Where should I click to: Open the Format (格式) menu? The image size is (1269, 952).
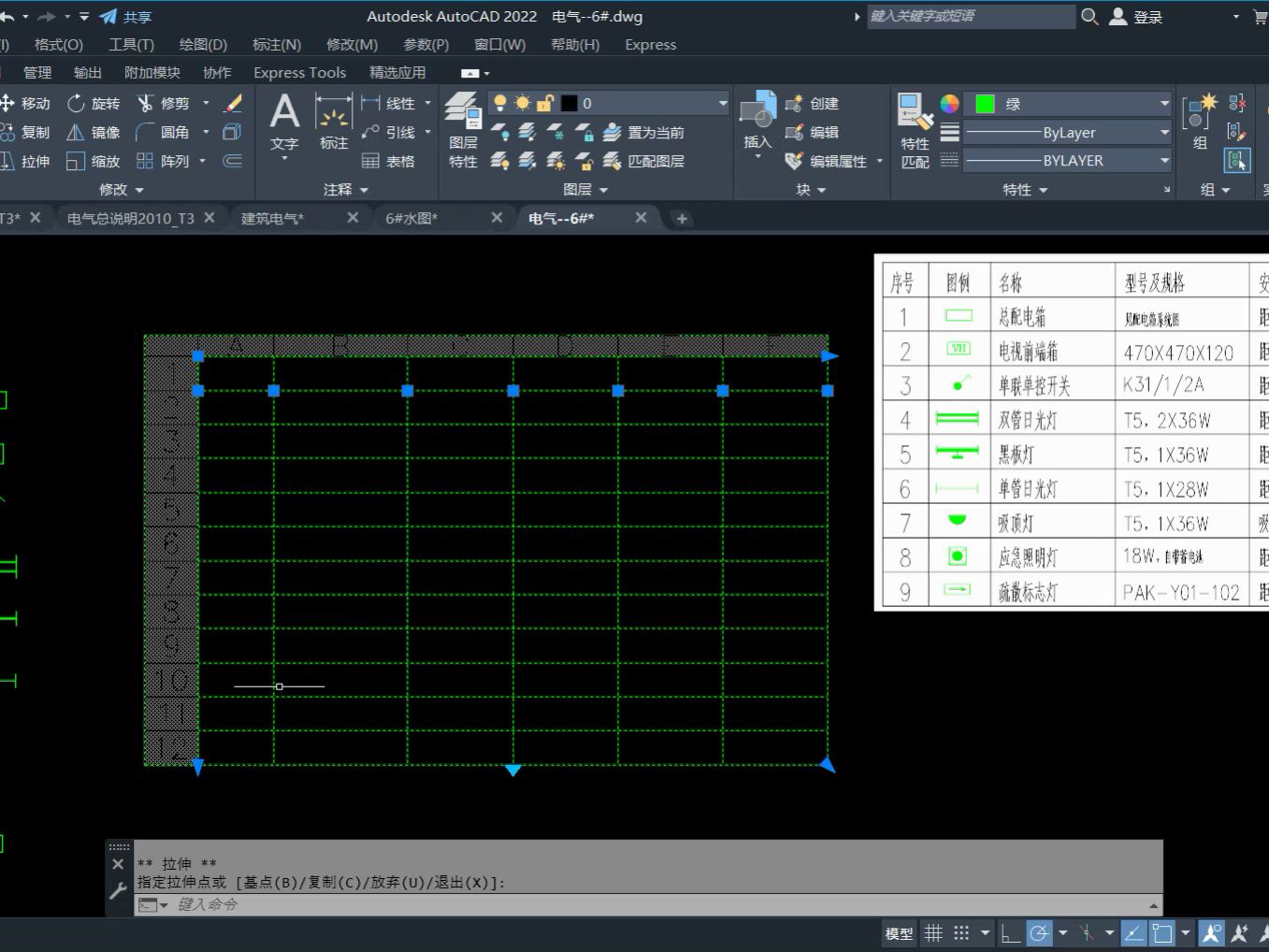pos(58,44)
